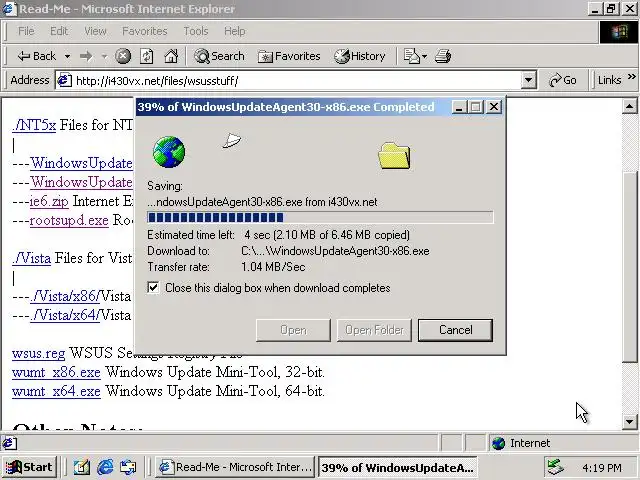
Task: Click the Go button
Action: 562,80
